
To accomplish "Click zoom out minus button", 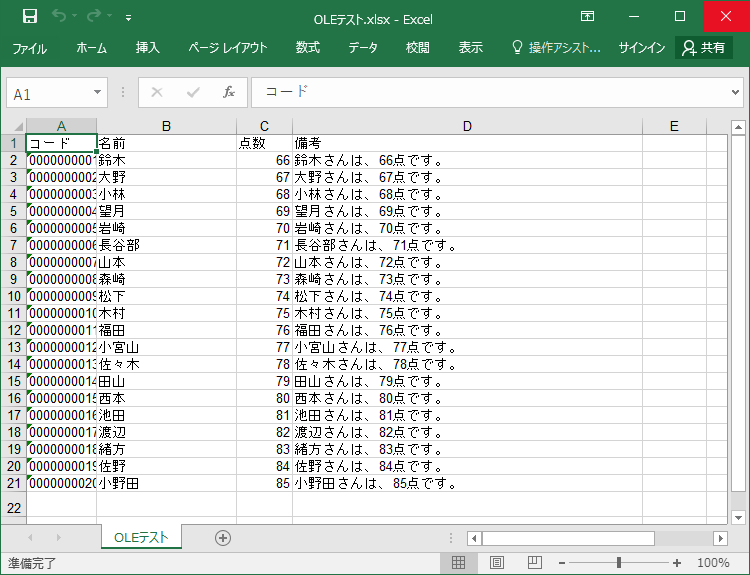I will coord(562,563).
